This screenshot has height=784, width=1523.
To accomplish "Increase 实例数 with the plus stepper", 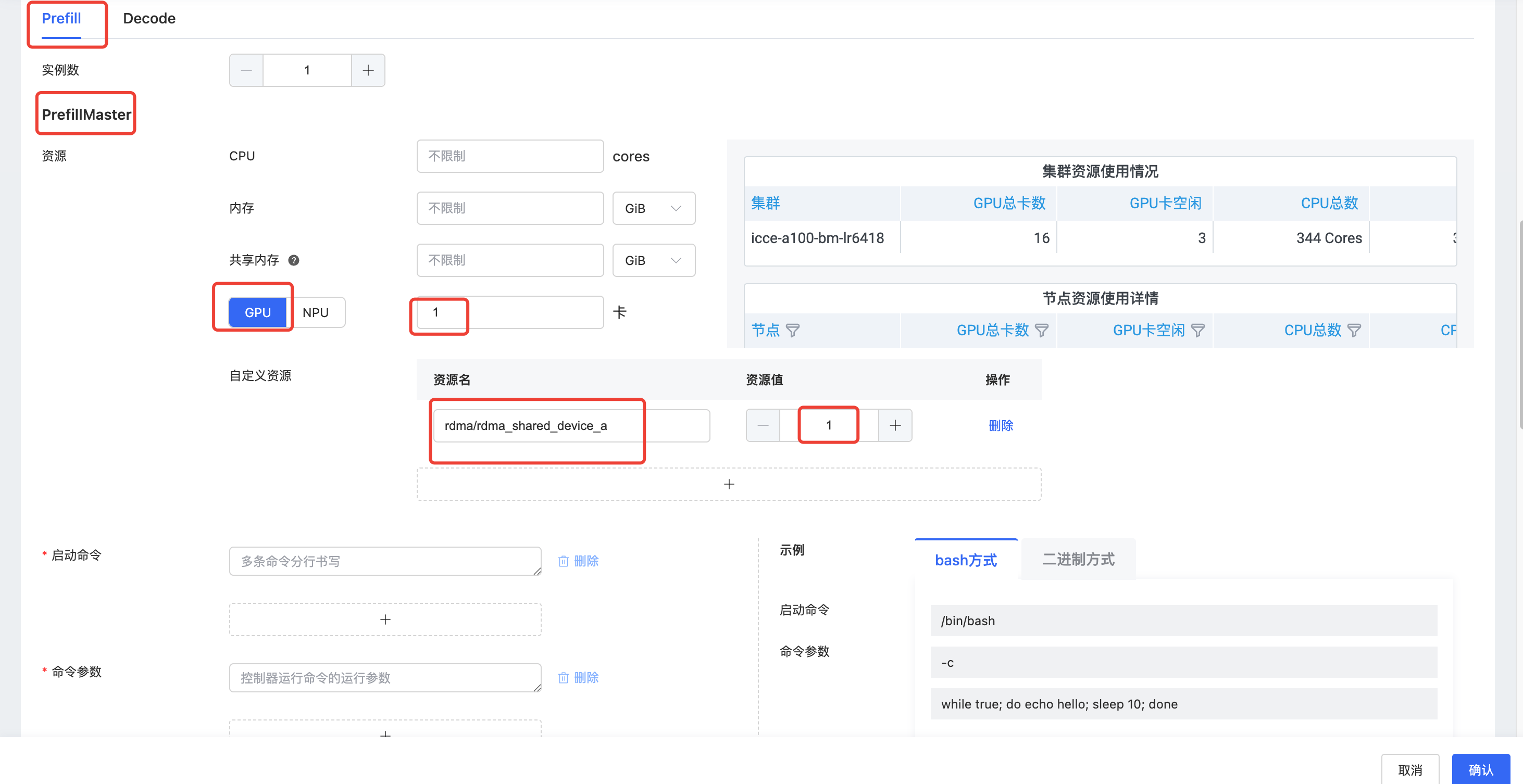I will (x=368, y=70).
